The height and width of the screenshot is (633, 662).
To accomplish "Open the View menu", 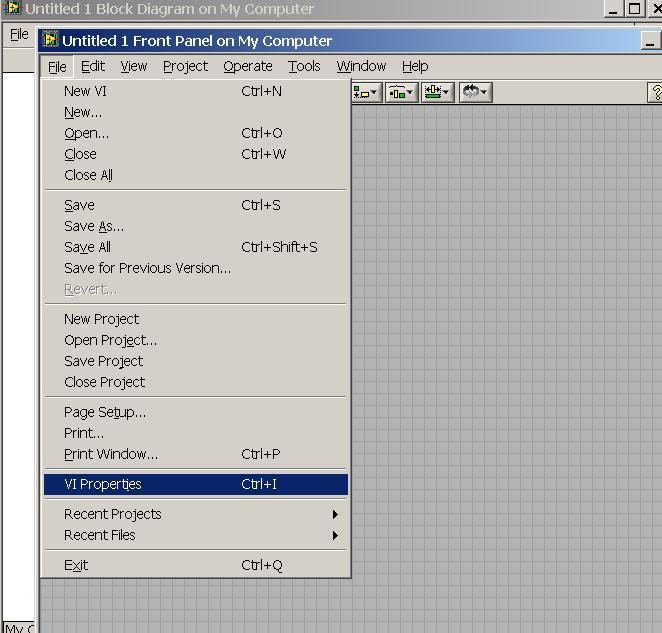I will tap(134, 66).
